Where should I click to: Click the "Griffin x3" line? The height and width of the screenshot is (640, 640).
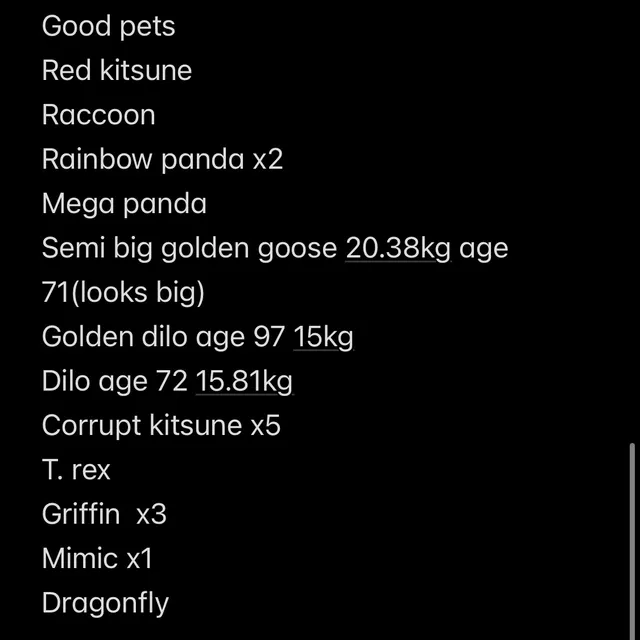pyautogui.click(x=104, y=514)
